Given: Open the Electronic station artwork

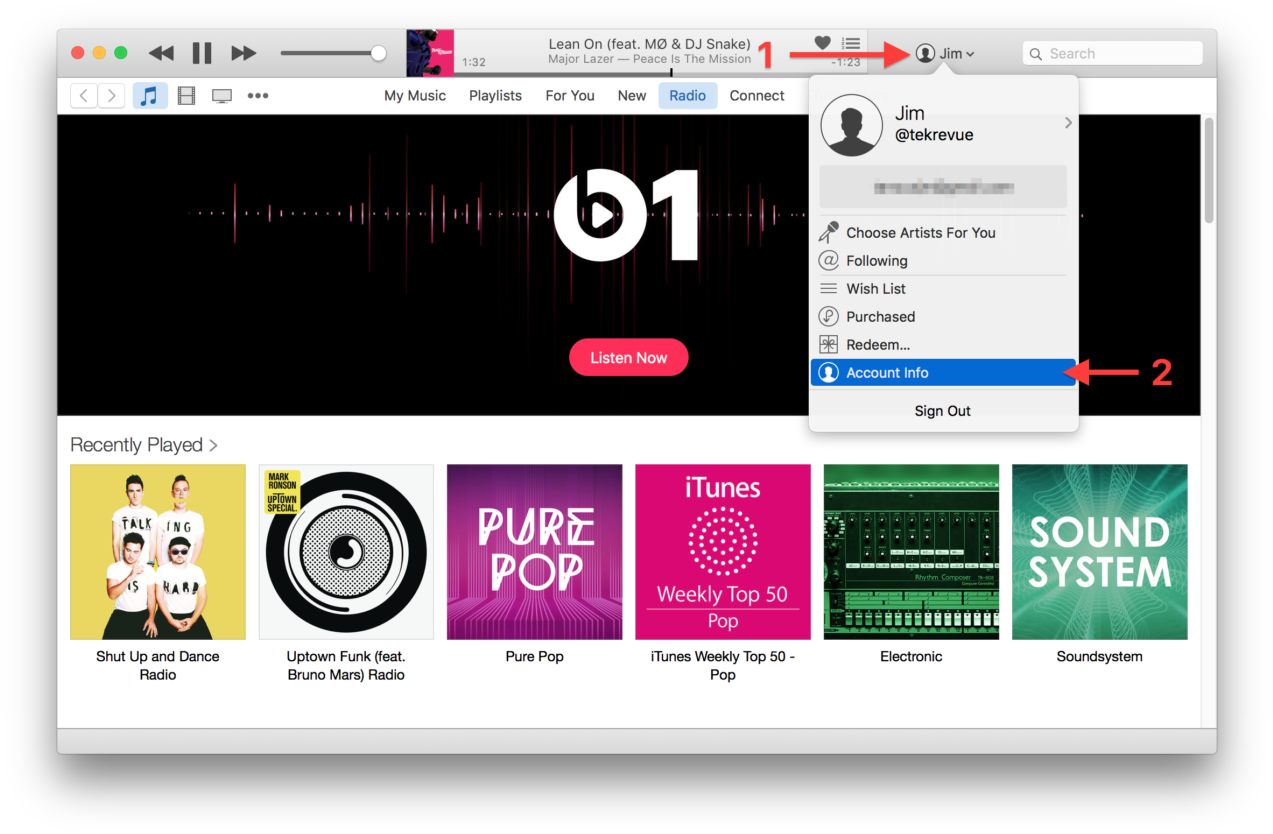Looking at the screenshot, I should point(911,552).
